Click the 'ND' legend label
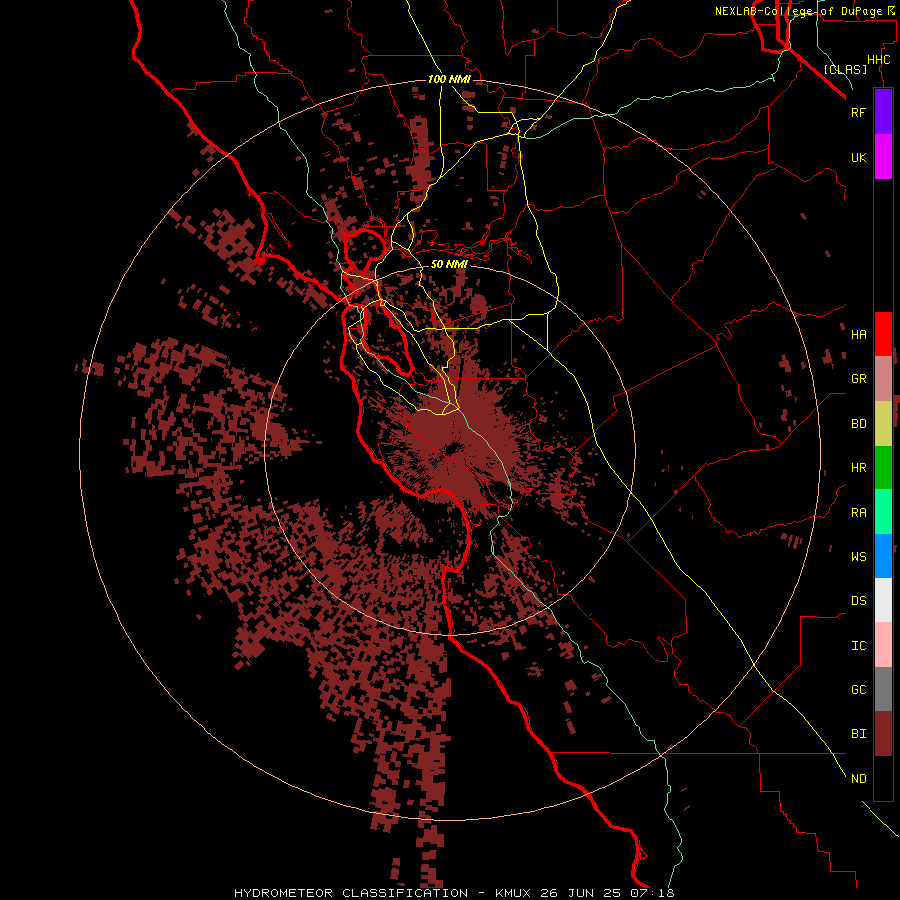The width and height of the screenshot is (900, 900). coord(858,779)
